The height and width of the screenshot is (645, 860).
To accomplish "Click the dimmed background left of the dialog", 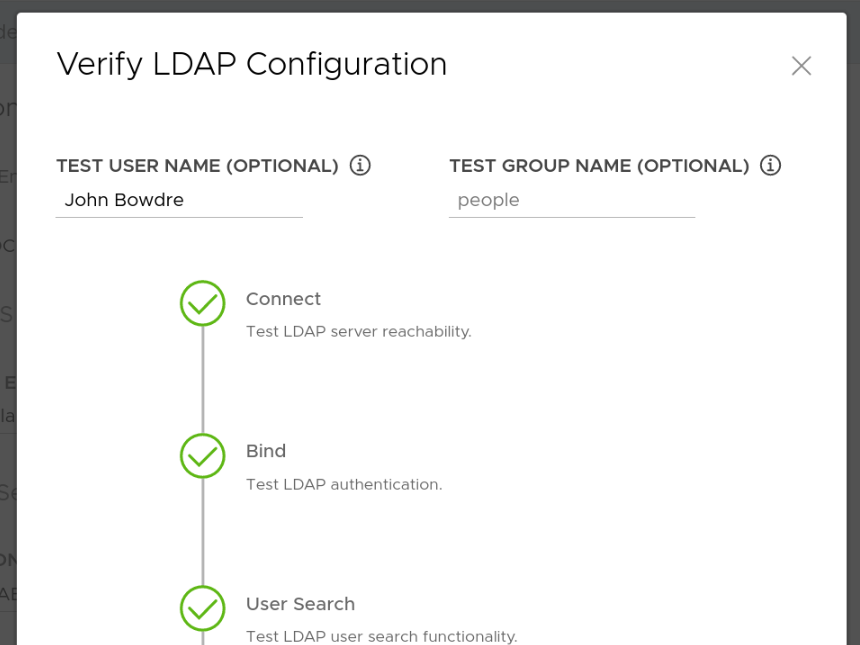I will [7, 300].
